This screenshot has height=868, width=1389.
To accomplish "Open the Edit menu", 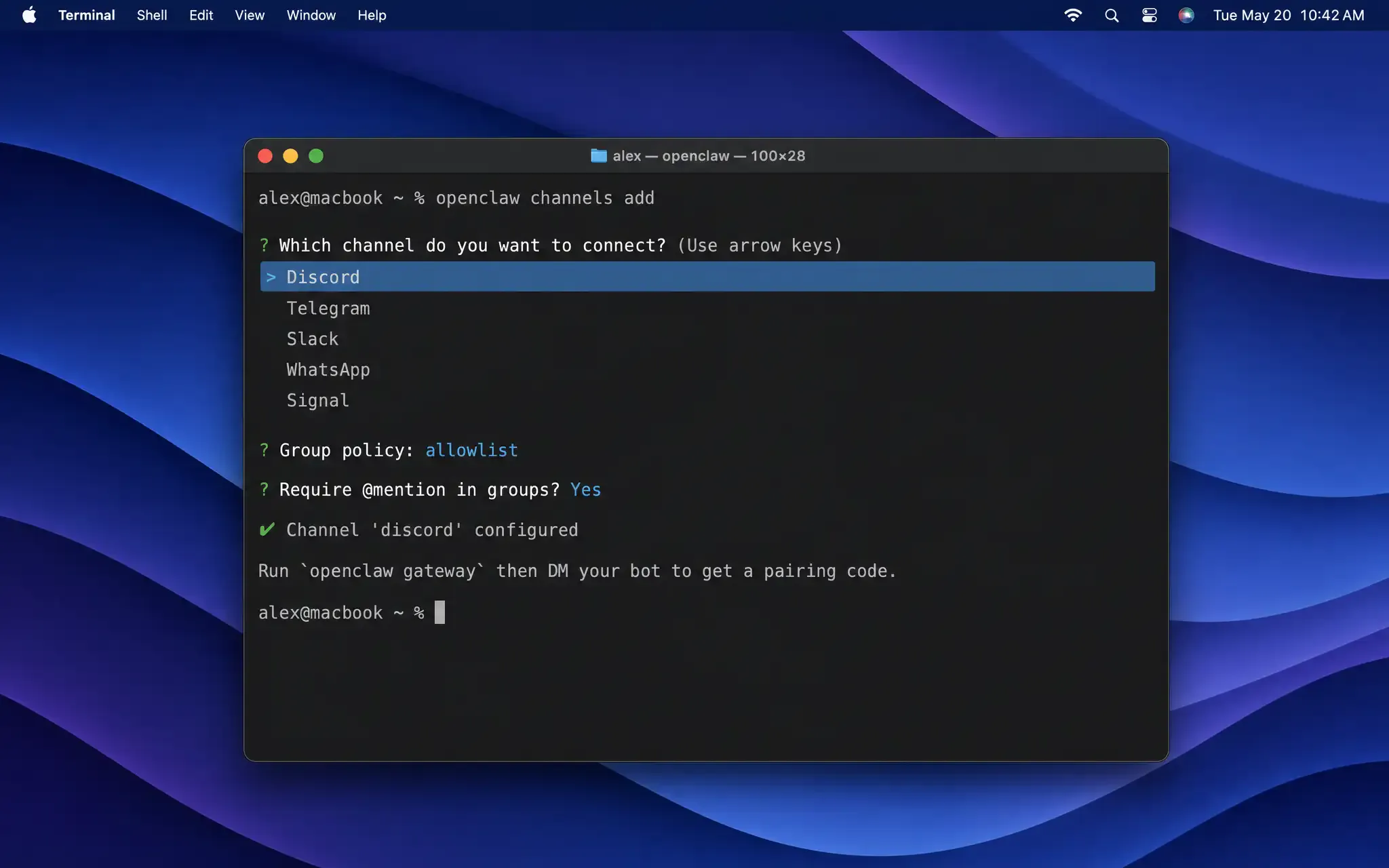I will pos(201,15).
